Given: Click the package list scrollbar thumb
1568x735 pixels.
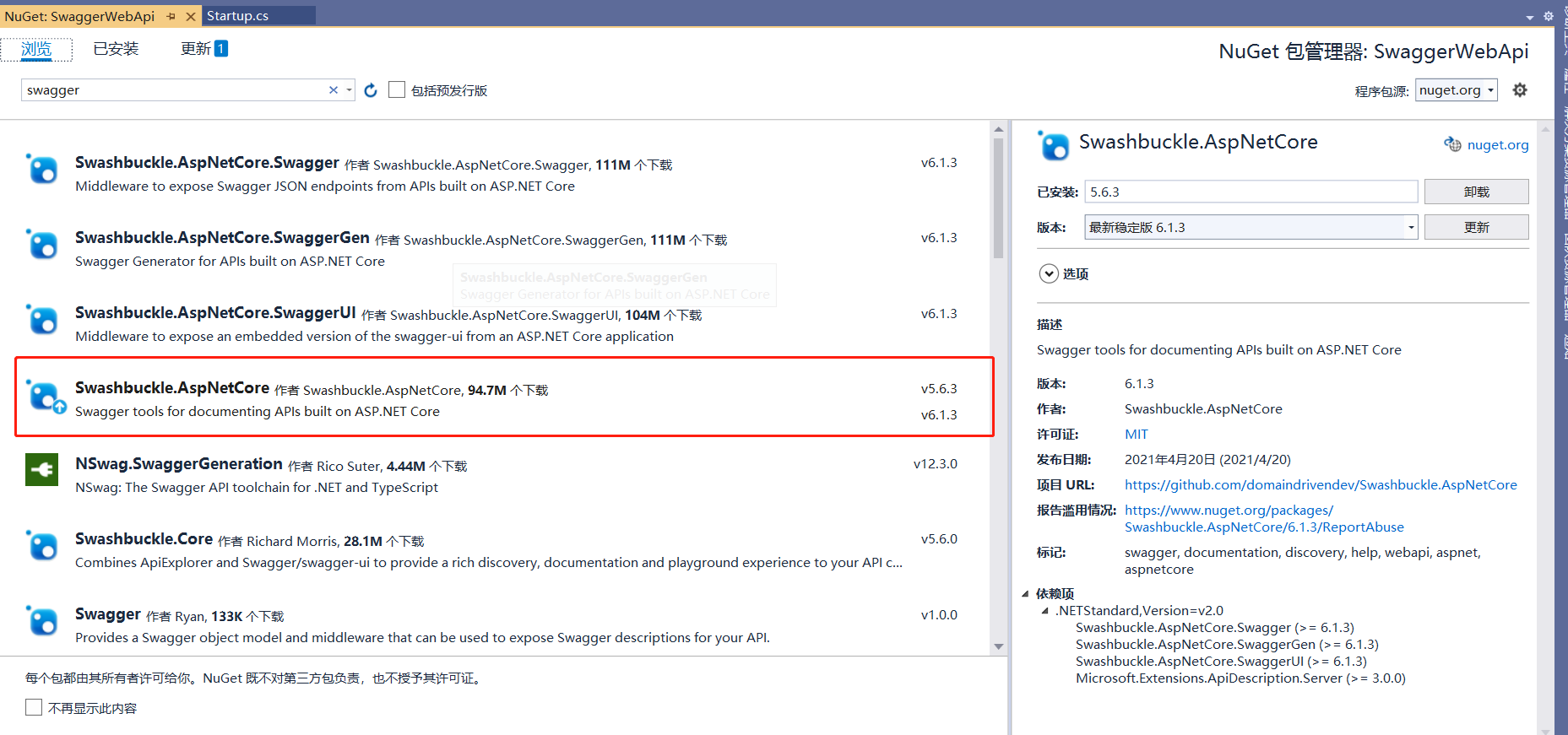Looking at the screenshot, I should pyautogui.click(x=998, y=198).
